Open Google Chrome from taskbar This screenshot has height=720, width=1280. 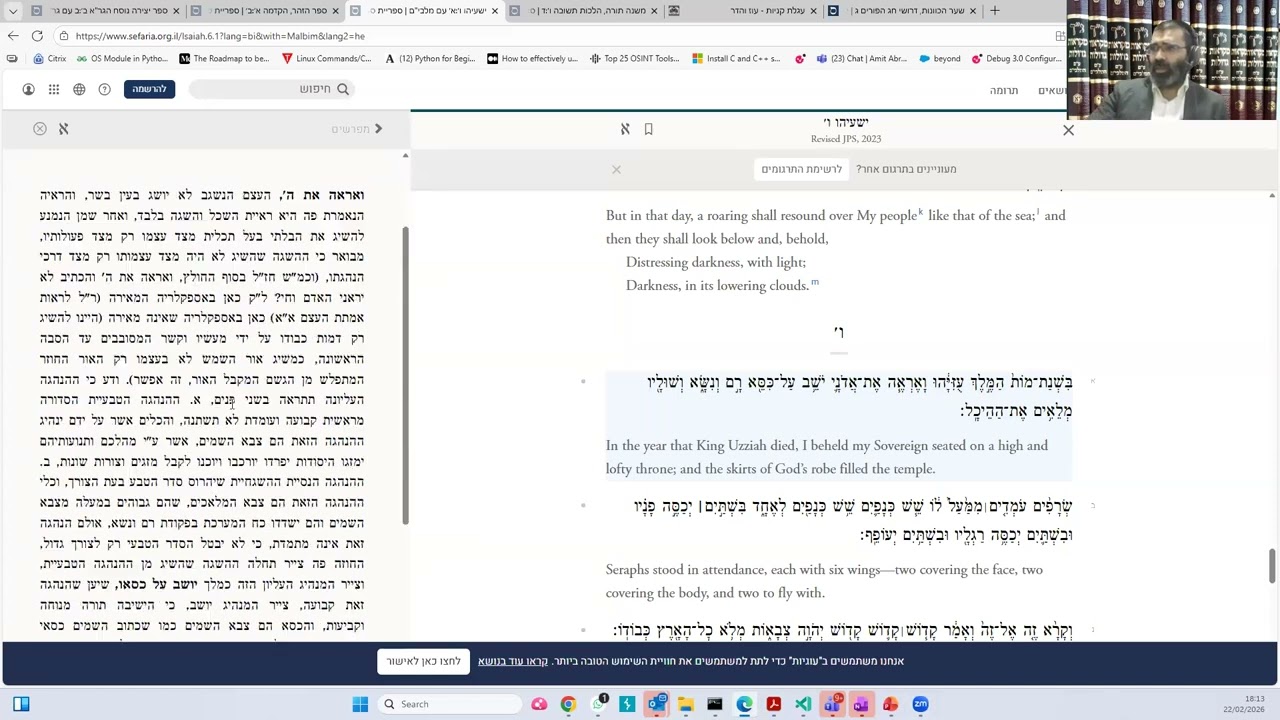point(568,704)
